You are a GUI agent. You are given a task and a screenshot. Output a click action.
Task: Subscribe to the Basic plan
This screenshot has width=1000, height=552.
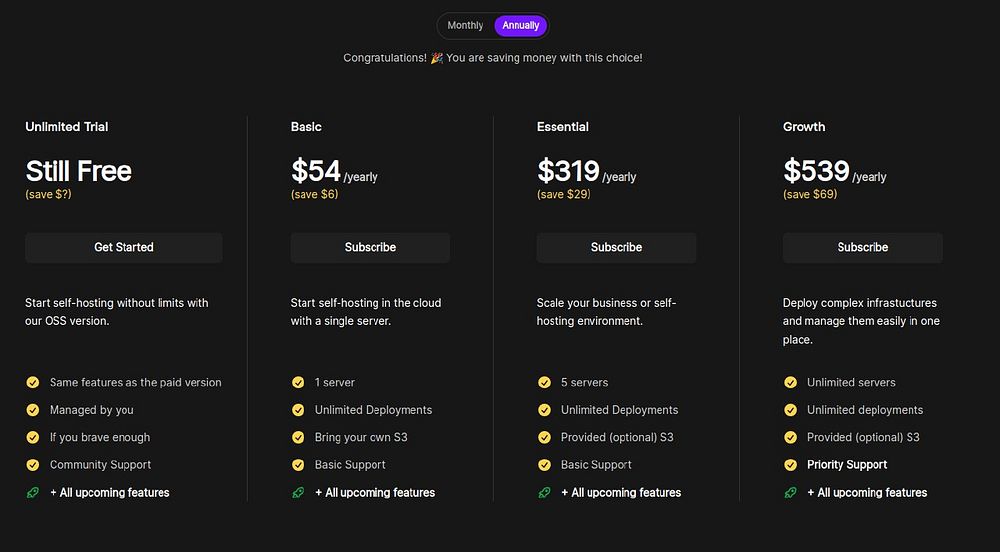click(370, 247)
